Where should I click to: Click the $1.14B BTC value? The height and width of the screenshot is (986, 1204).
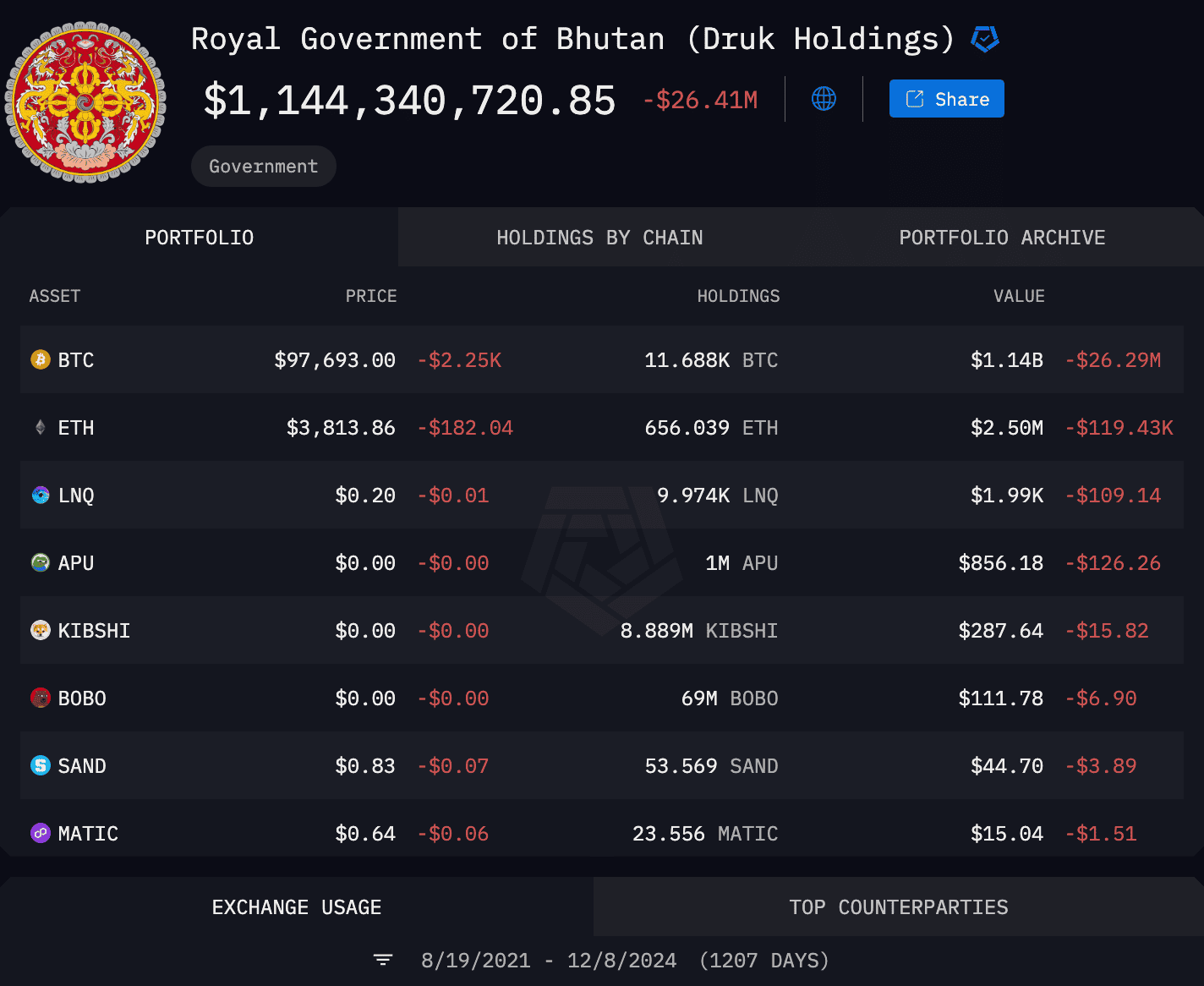1007,360
